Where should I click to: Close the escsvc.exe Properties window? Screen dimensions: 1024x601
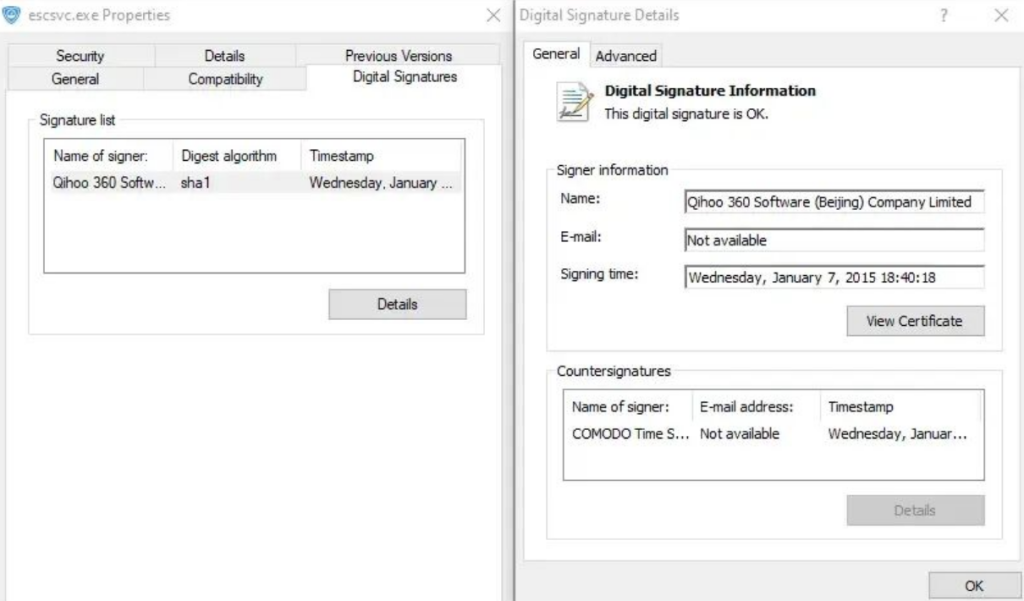point(493,15)
